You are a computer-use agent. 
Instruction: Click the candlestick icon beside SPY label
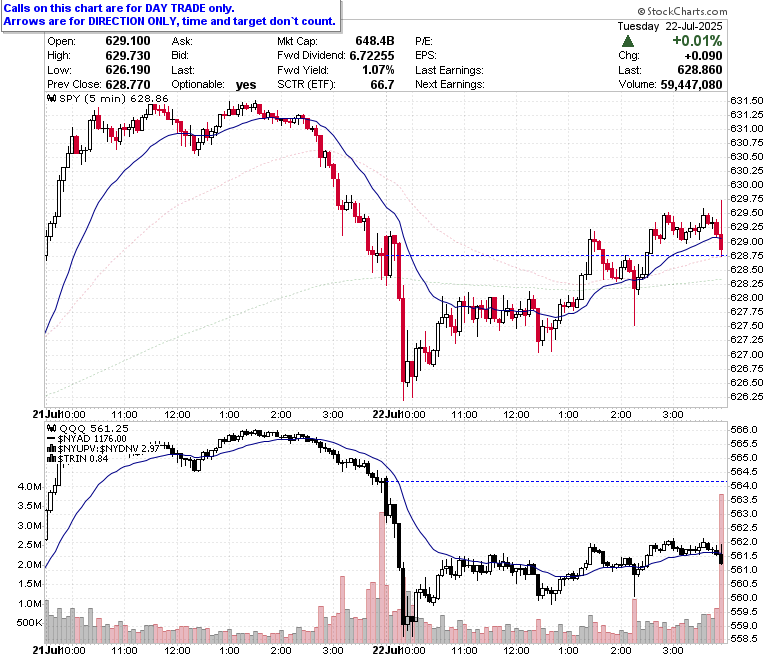pos(52,98)
